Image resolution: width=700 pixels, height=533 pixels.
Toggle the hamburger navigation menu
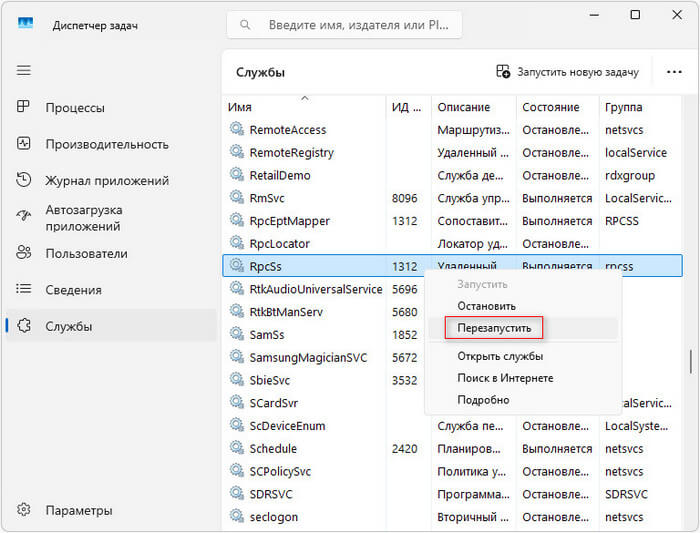point(24,70)
